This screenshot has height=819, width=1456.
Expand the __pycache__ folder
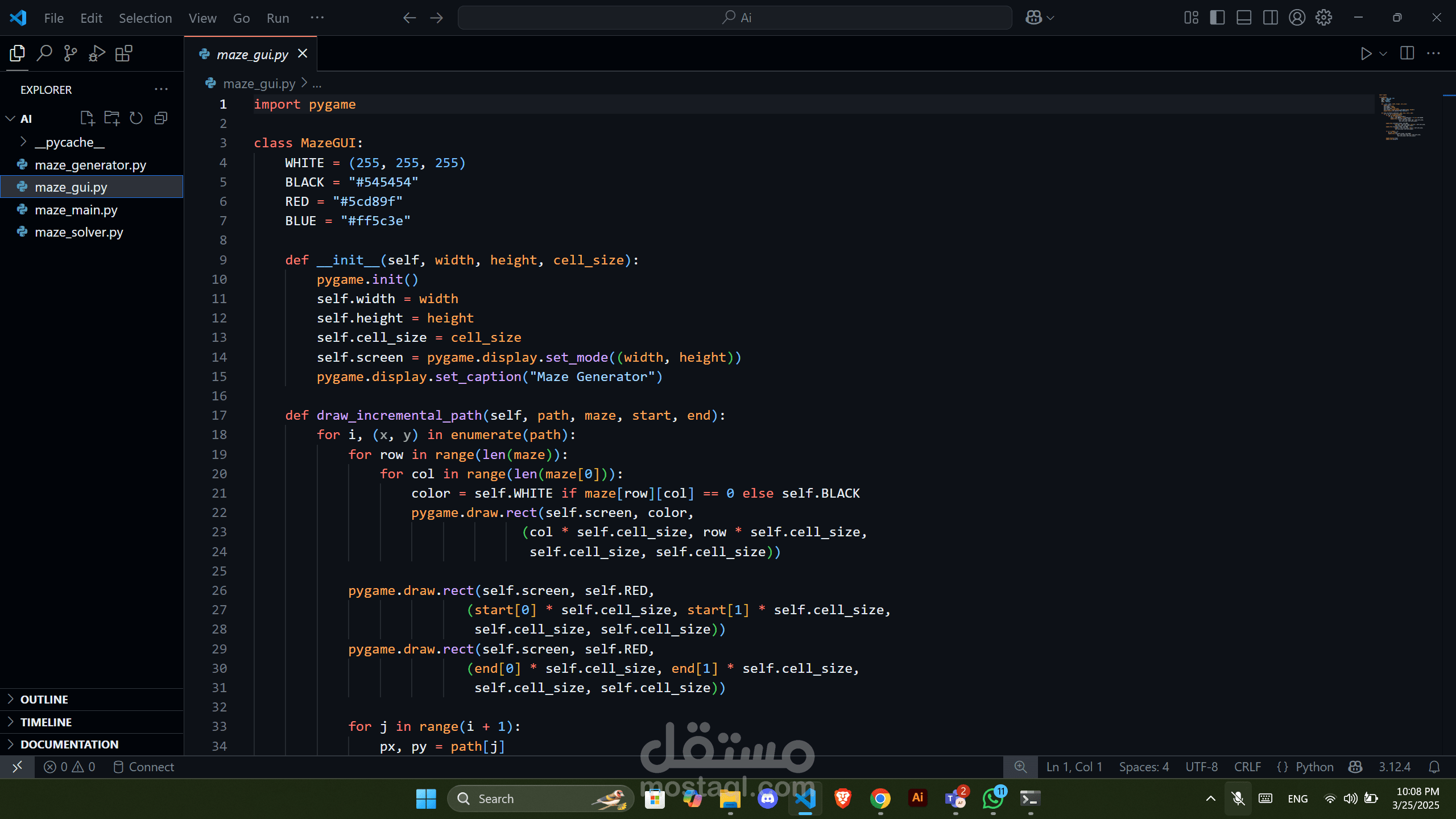pos(69,142)
